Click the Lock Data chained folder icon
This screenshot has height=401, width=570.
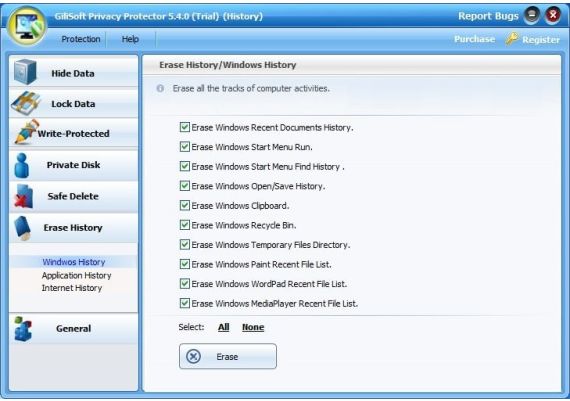25,103
